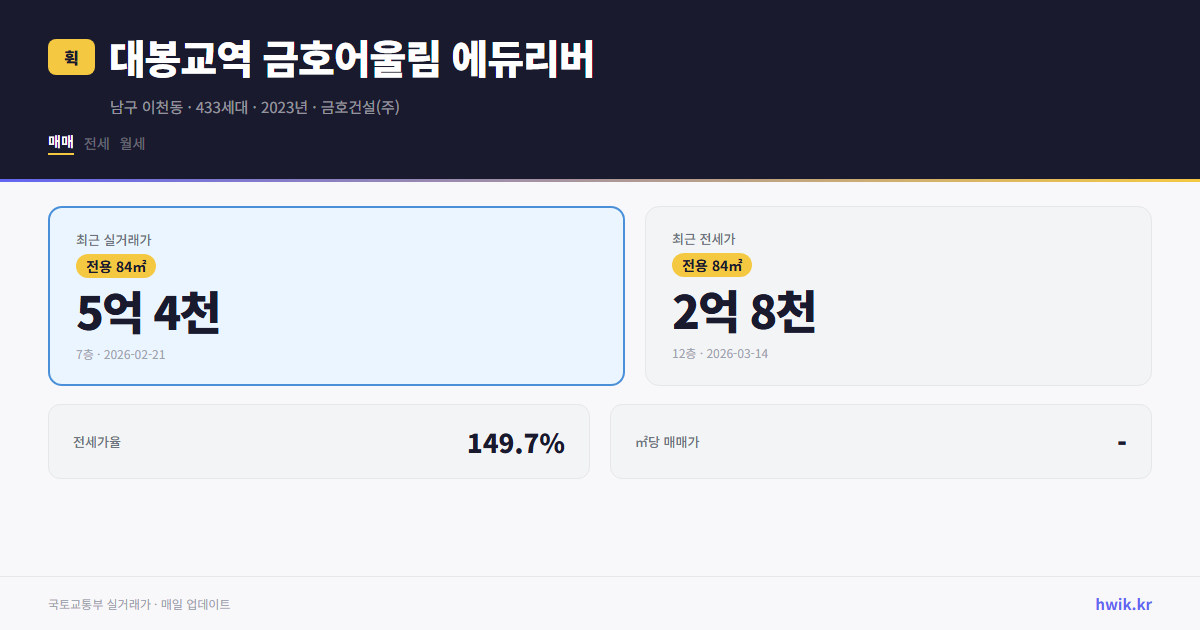The height and width of the screenshot is (630, 1200).
Task: Click the "전용 84㎡" badge on jeonse card
Action: 712,266
